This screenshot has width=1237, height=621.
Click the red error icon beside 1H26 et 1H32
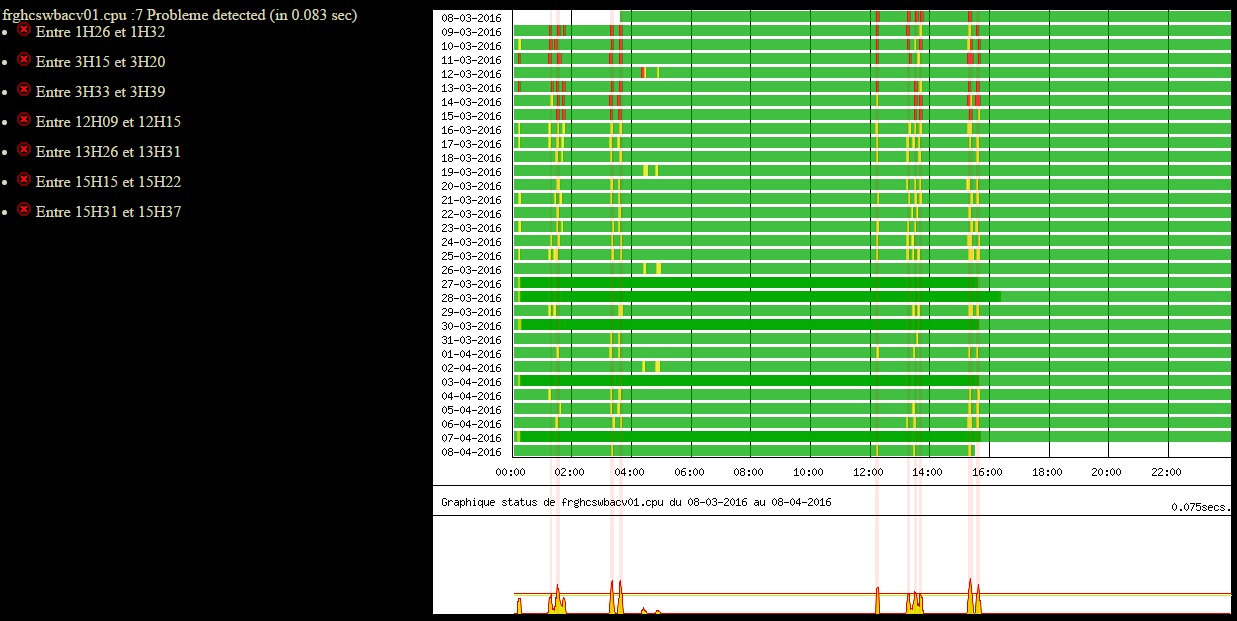(25, 30)
